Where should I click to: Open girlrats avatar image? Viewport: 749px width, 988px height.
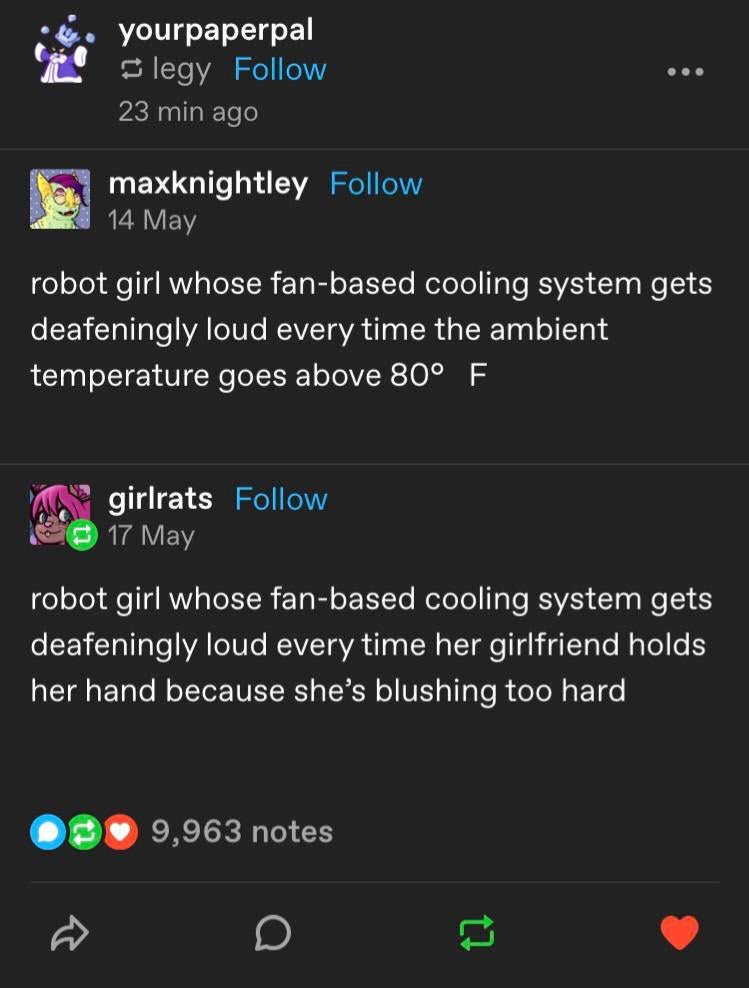click(x=60, y=514)
